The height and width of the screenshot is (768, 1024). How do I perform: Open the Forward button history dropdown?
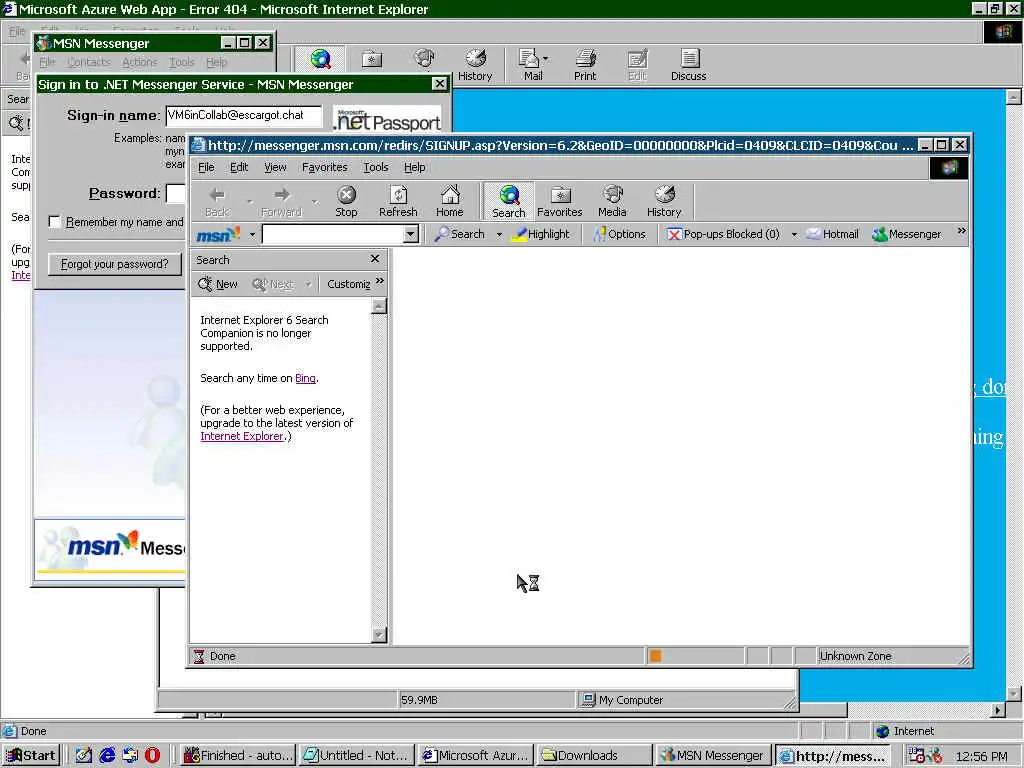click(x=315, y=201)
